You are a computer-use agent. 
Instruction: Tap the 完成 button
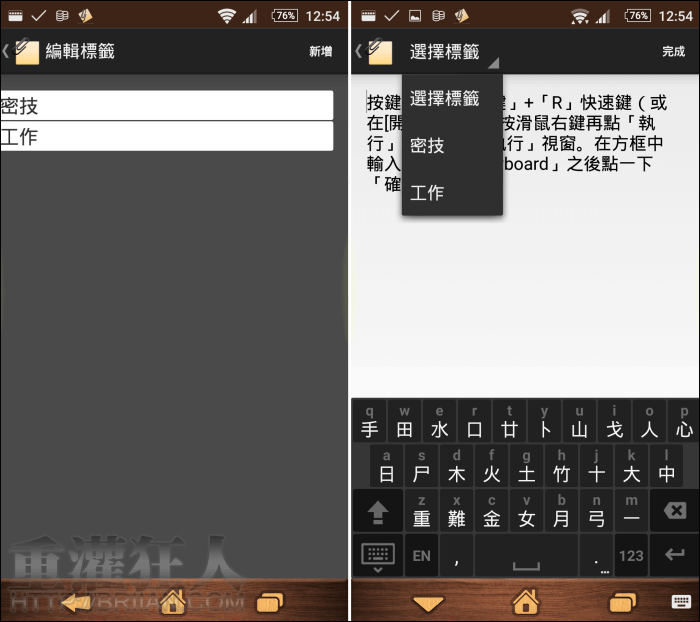(673, 52)
